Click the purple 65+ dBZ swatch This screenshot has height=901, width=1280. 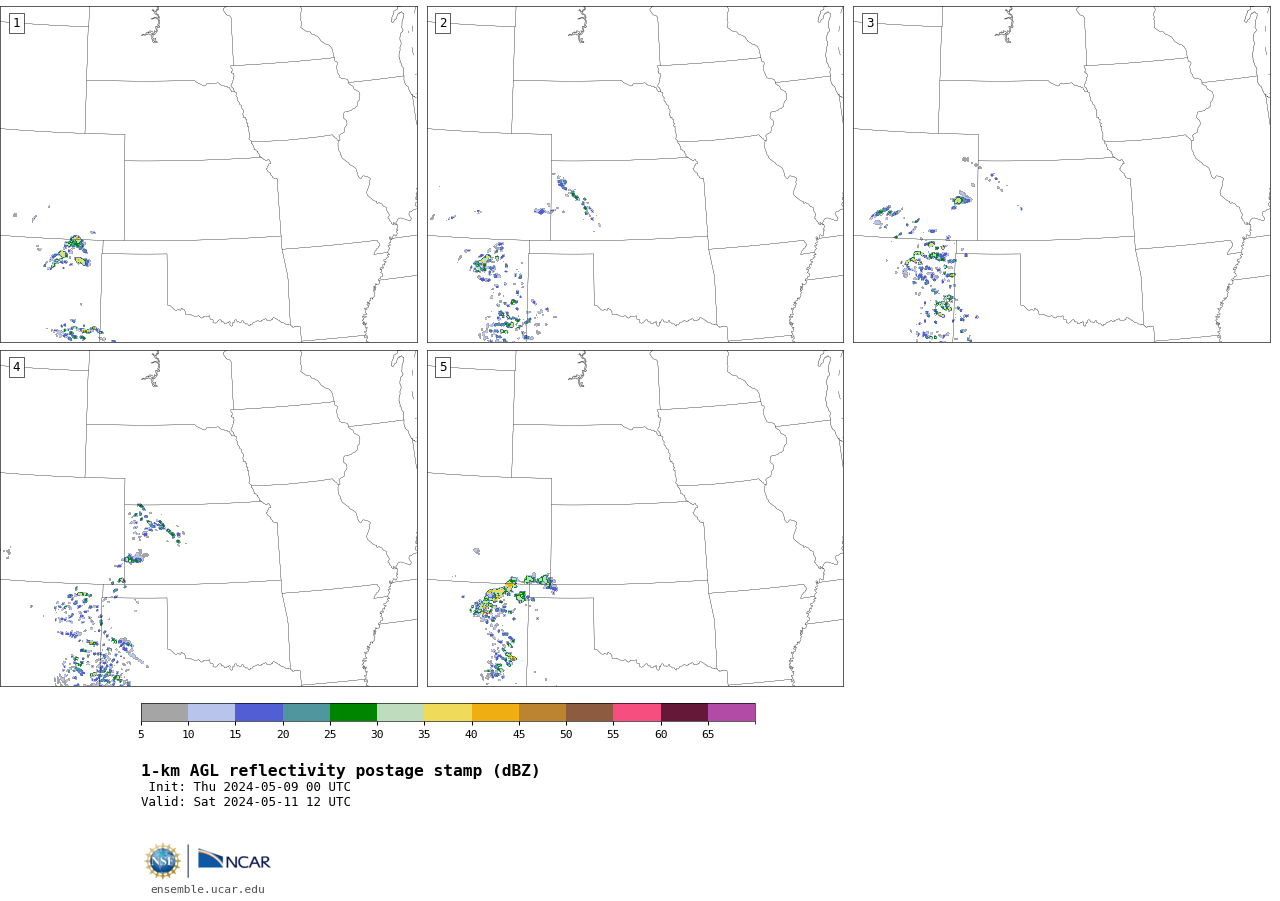(x=731, y=712)
